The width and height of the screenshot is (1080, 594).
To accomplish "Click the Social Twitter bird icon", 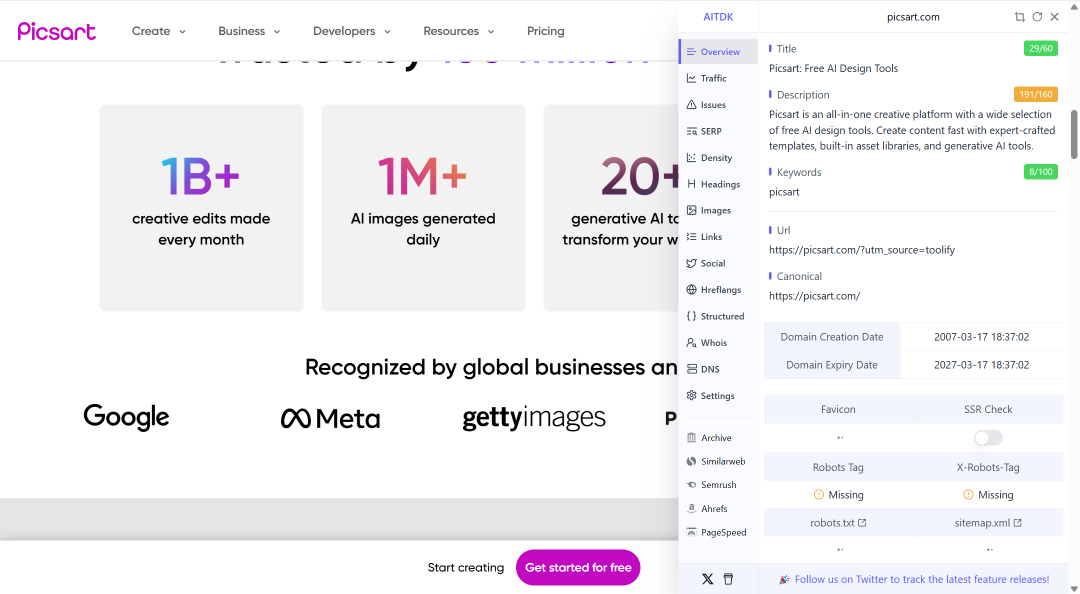I will click(x=692, y=263).
